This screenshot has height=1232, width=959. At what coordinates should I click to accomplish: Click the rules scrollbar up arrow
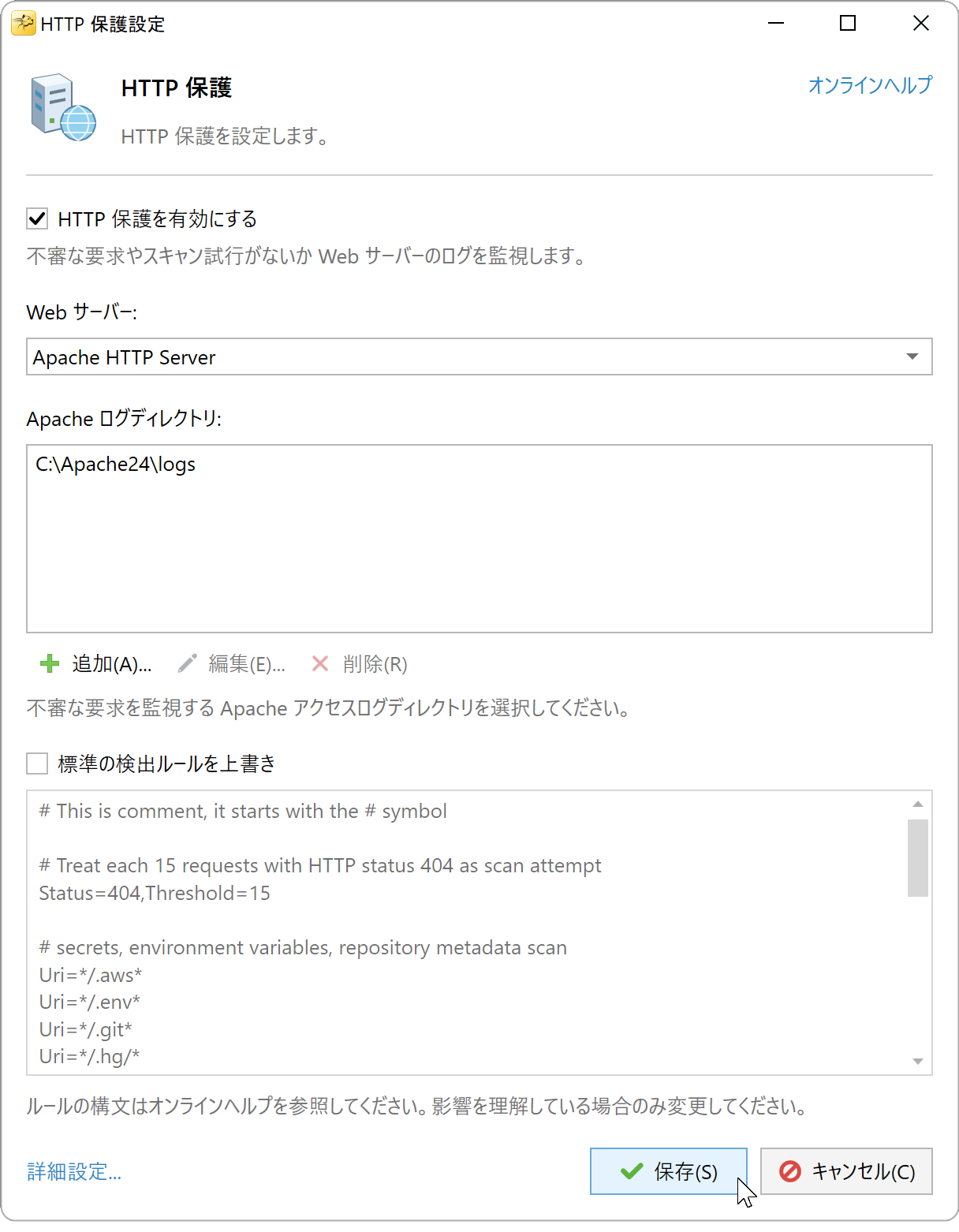(x=917, y=804)
